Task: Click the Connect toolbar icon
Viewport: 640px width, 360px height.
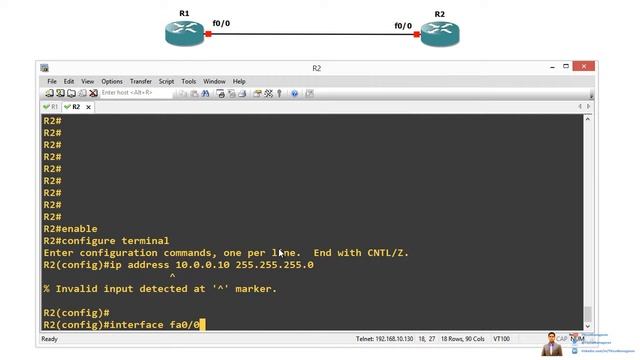Action: coord(49,93)
